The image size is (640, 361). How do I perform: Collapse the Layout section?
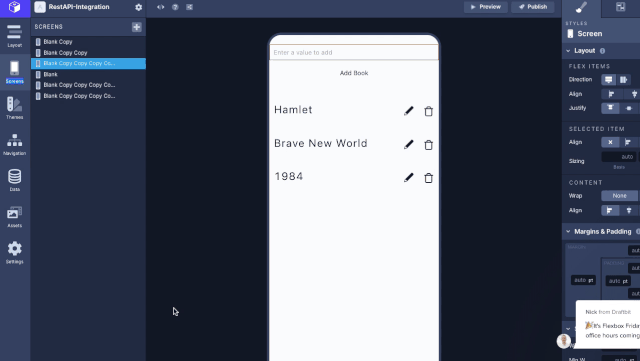pos(568,51)
